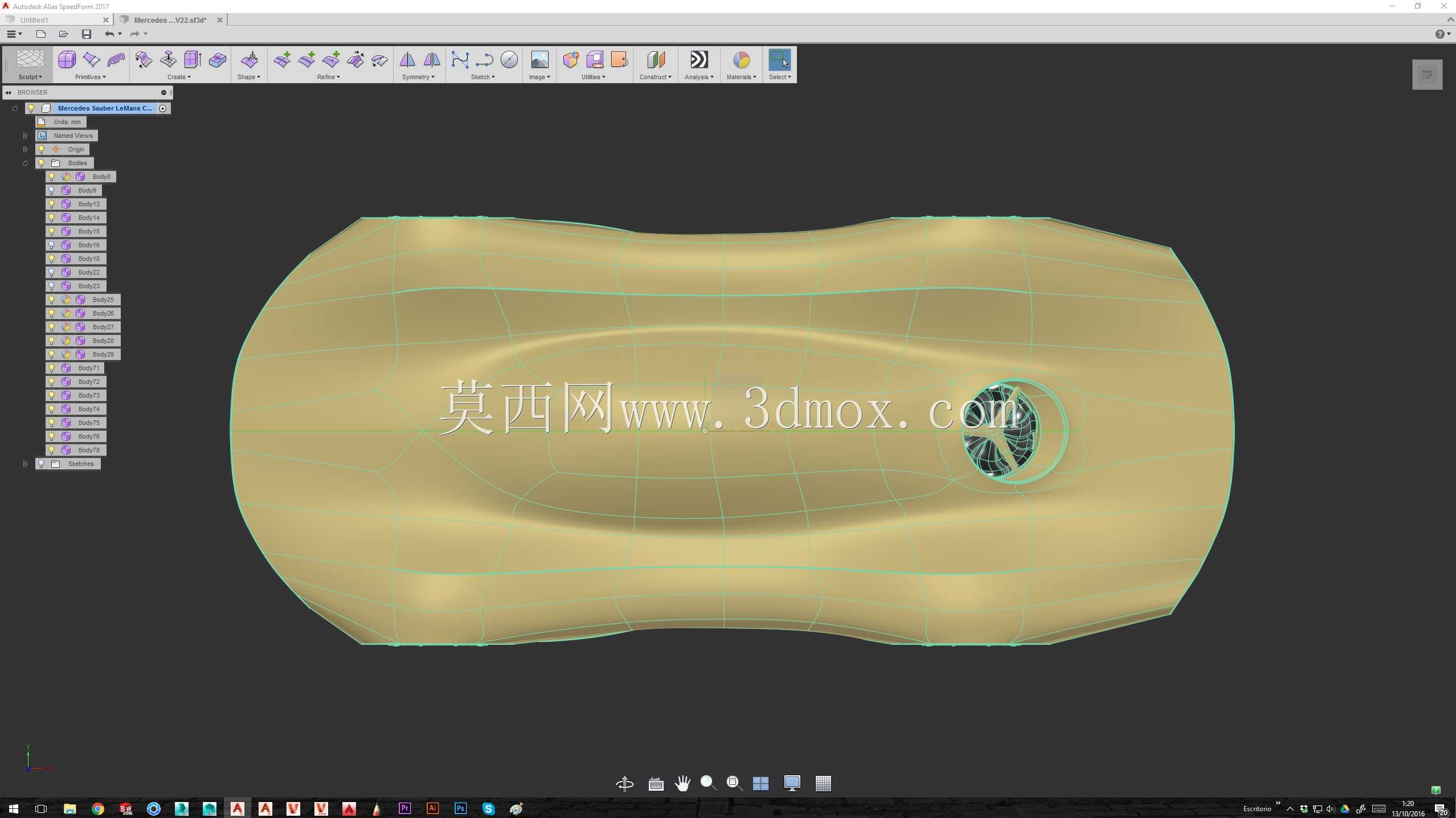Open the hamburger file menu
The height and width of the screenshot is (818, 1456).
click(x=14, y=34)
